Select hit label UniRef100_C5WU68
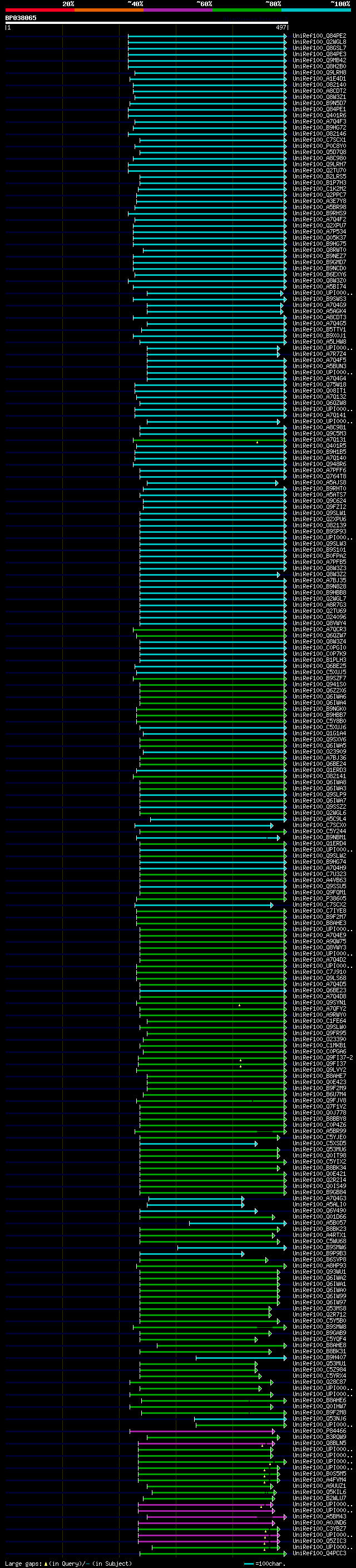This screenshot has height=1568, width=356. (319, 1241)
